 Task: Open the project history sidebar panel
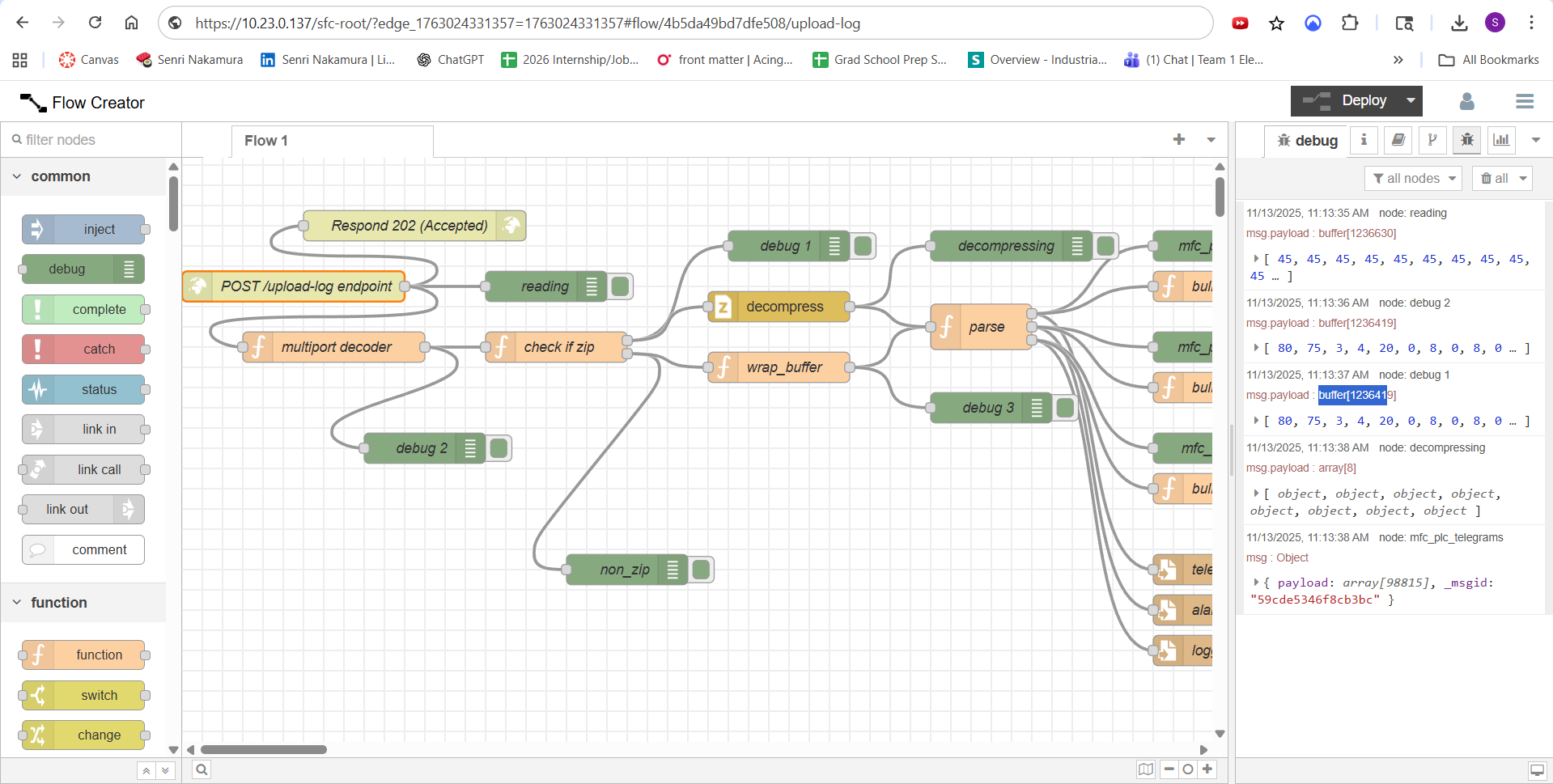(1432, 140)
